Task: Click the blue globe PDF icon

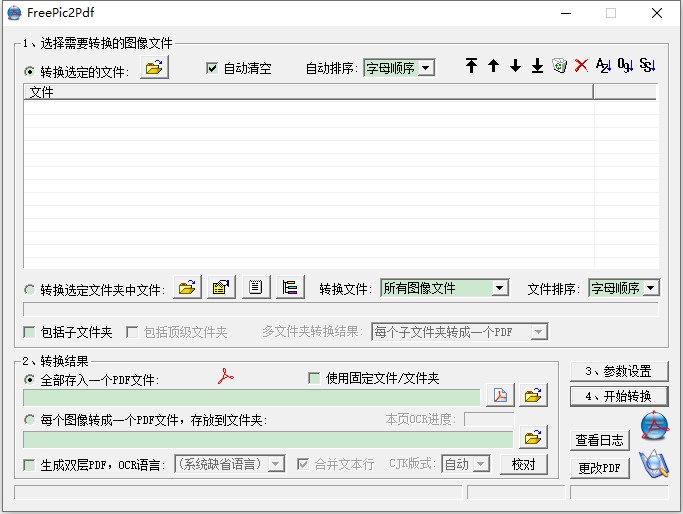Action: 654,425
